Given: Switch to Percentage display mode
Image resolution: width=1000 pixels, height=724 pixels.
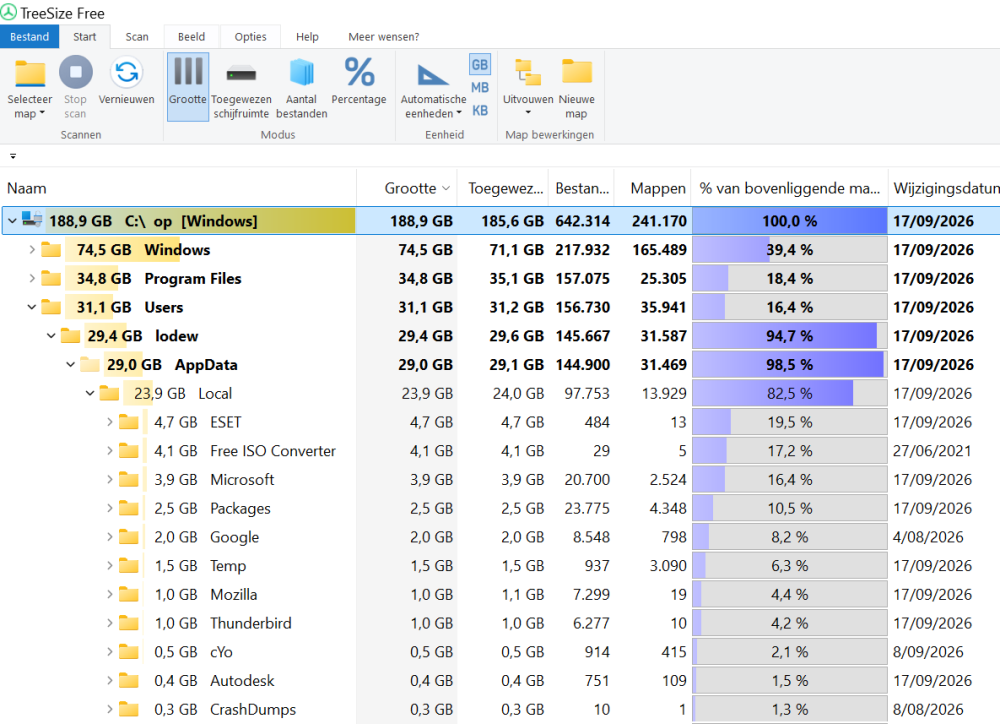Looking at the screenshot, I should point(359,81).
